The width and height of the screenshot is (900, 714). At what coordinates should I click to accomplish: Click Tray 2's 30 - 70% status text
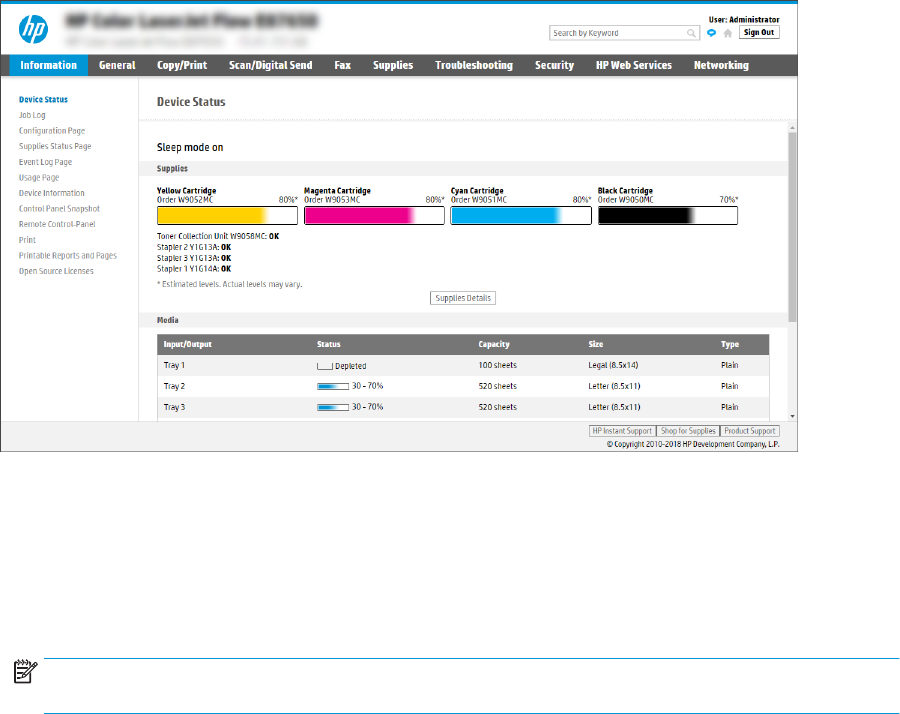pyautogui.click(x=367, y=386)
